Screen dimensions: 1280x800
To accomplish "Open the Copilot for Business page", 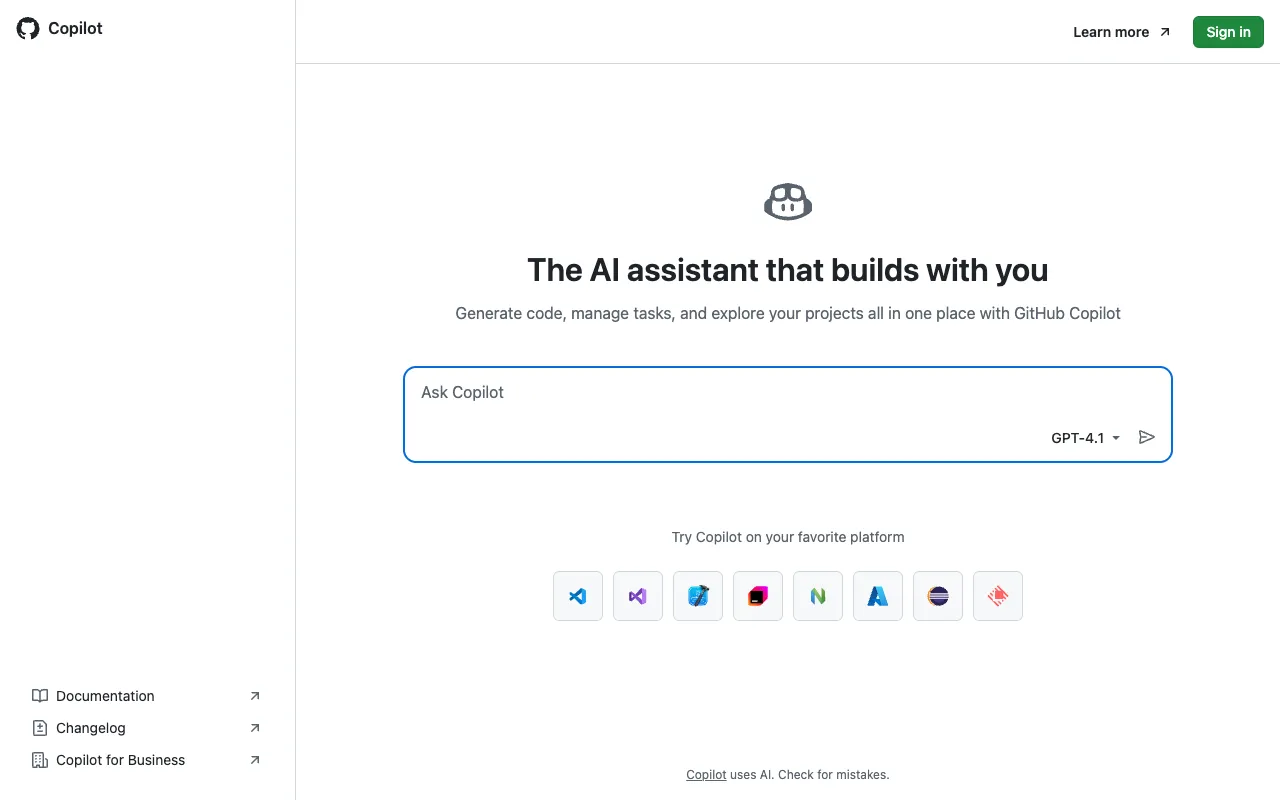I will tap(120, 760).
